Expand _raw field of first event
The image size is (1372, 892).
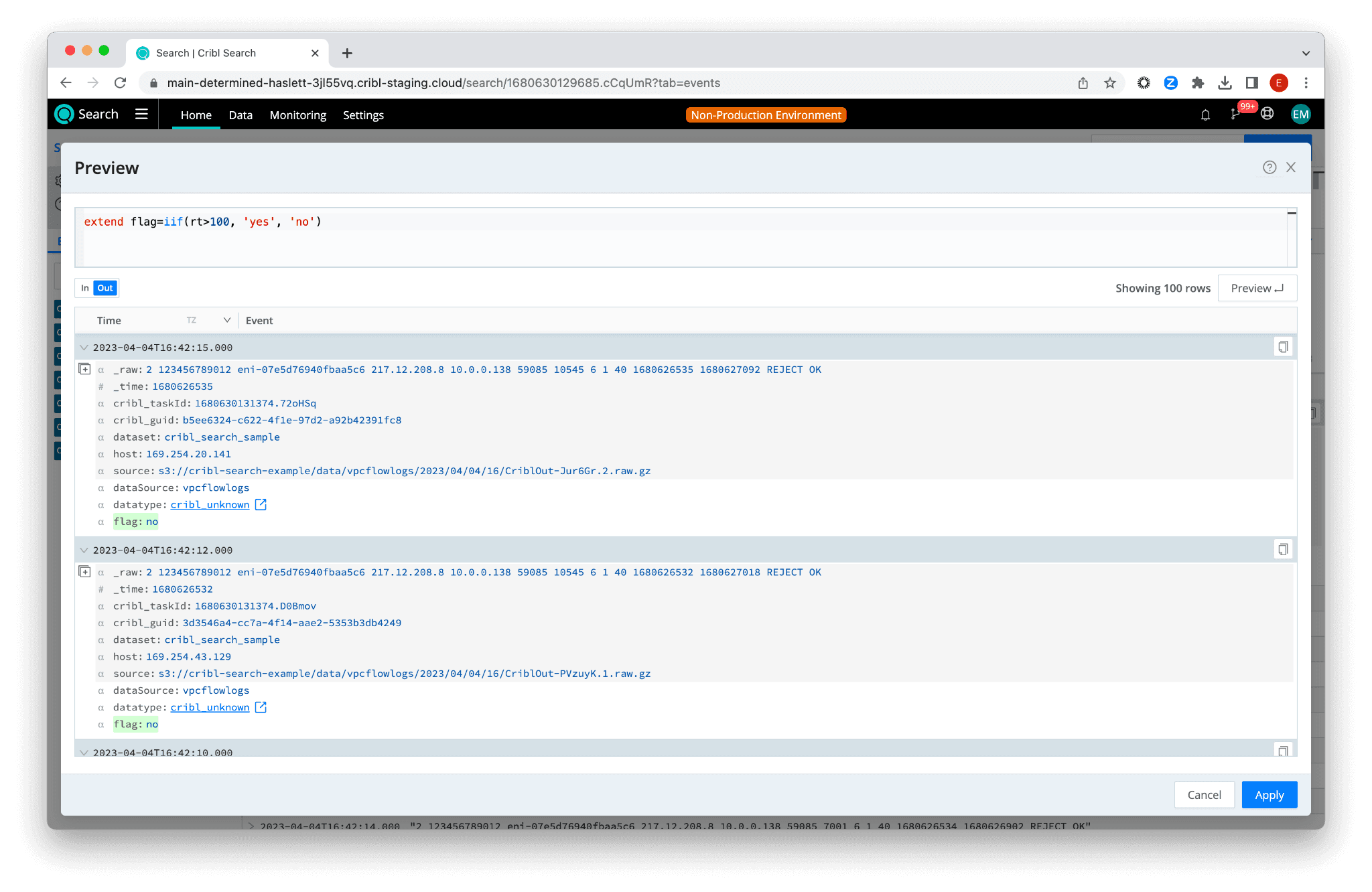[x=85, y=369]
